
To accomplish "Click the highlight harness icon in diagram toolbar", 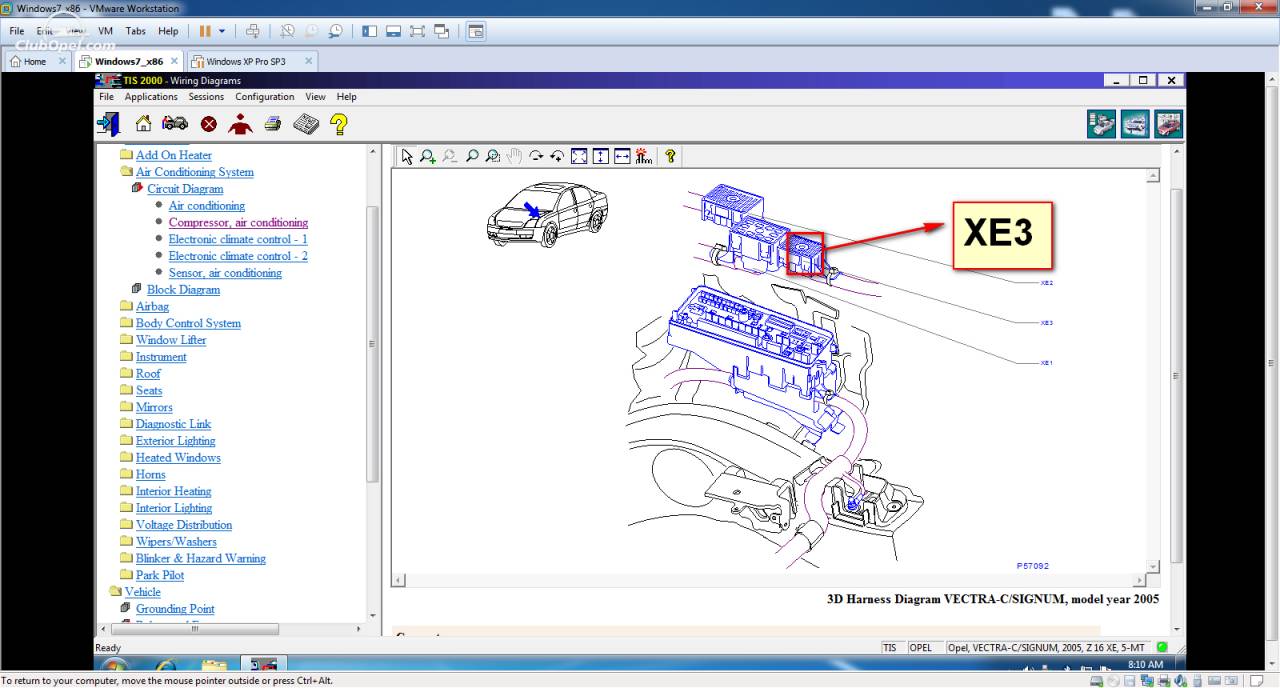I will 644,156.
